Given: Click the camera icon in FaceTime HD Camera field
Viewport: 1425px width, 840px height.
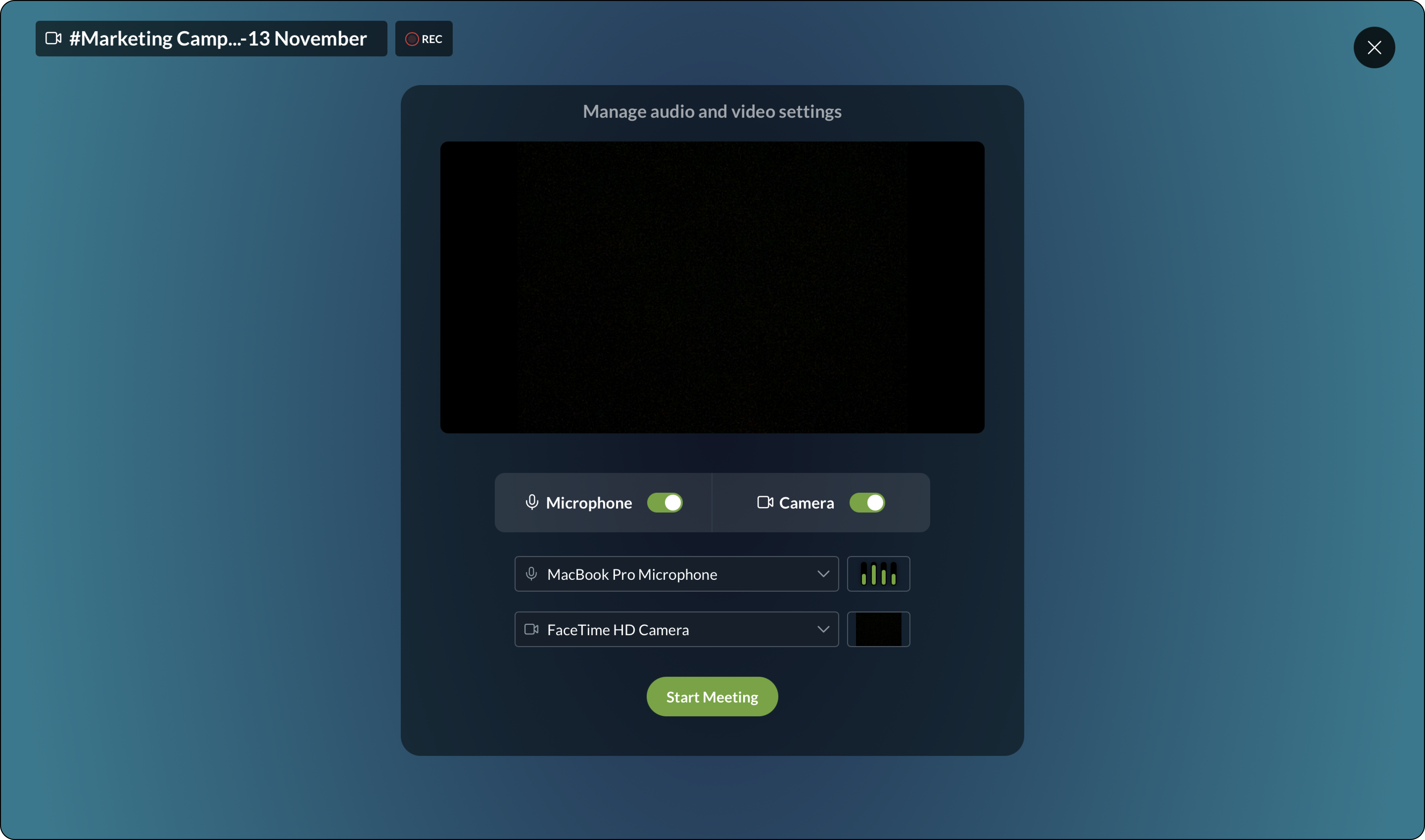Looking at the screenshot, I should 531,630.
